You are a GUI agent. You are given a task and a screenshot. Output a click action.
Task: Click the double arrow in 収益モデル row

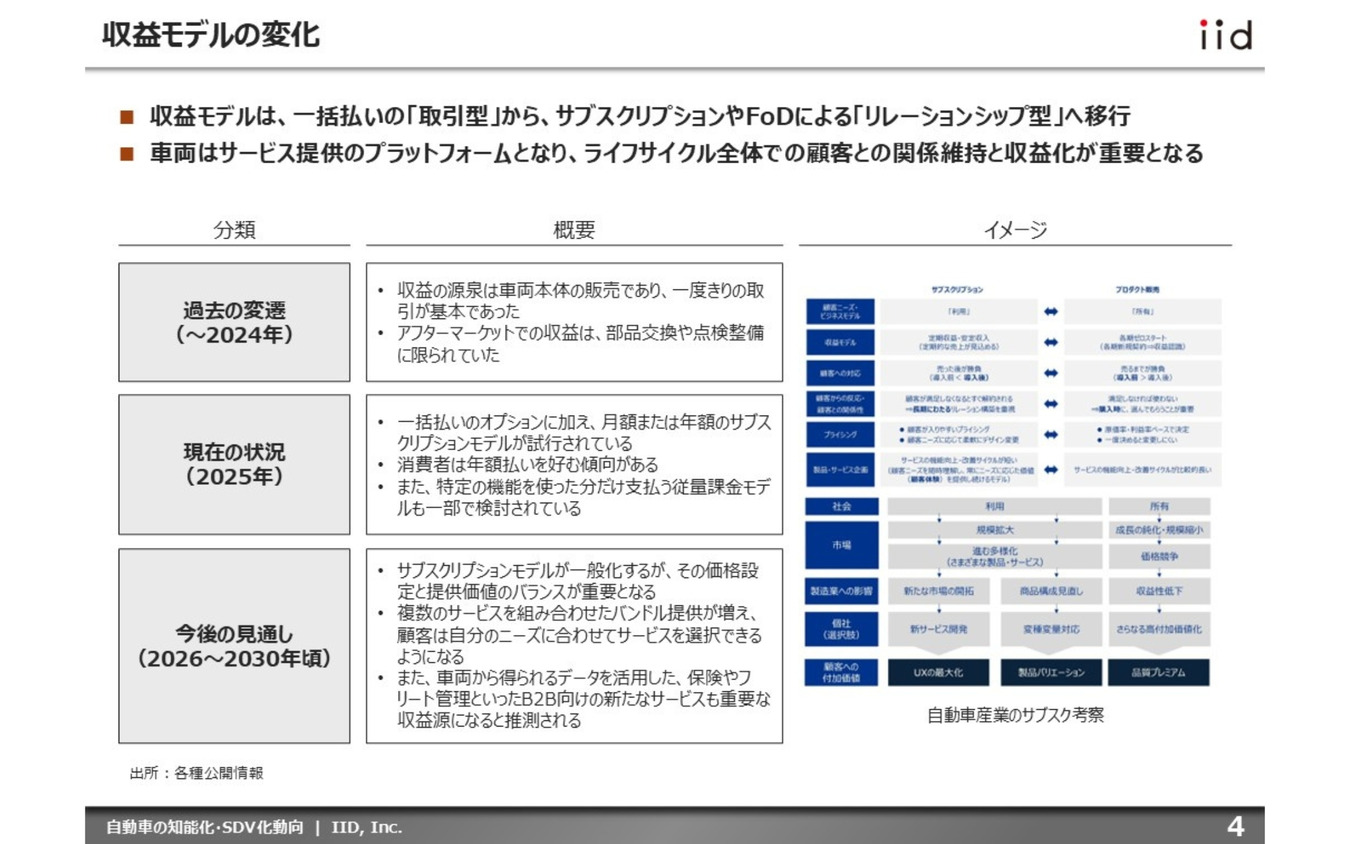tap(1050, 342)
